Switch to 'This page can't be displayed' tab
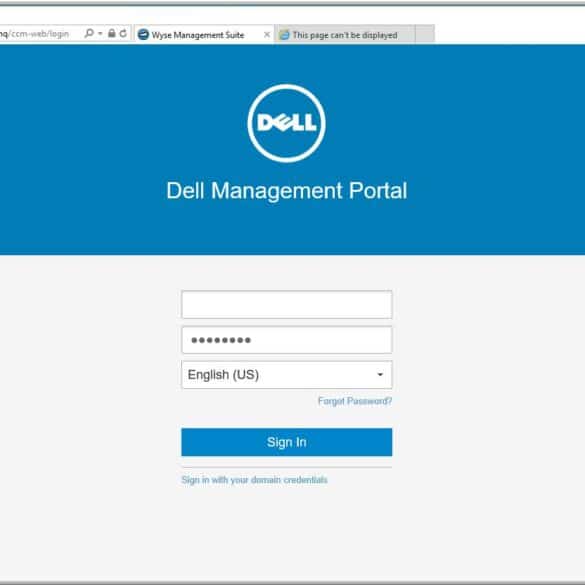The width and height of the screenshot is (585, 585). [345, 35]
